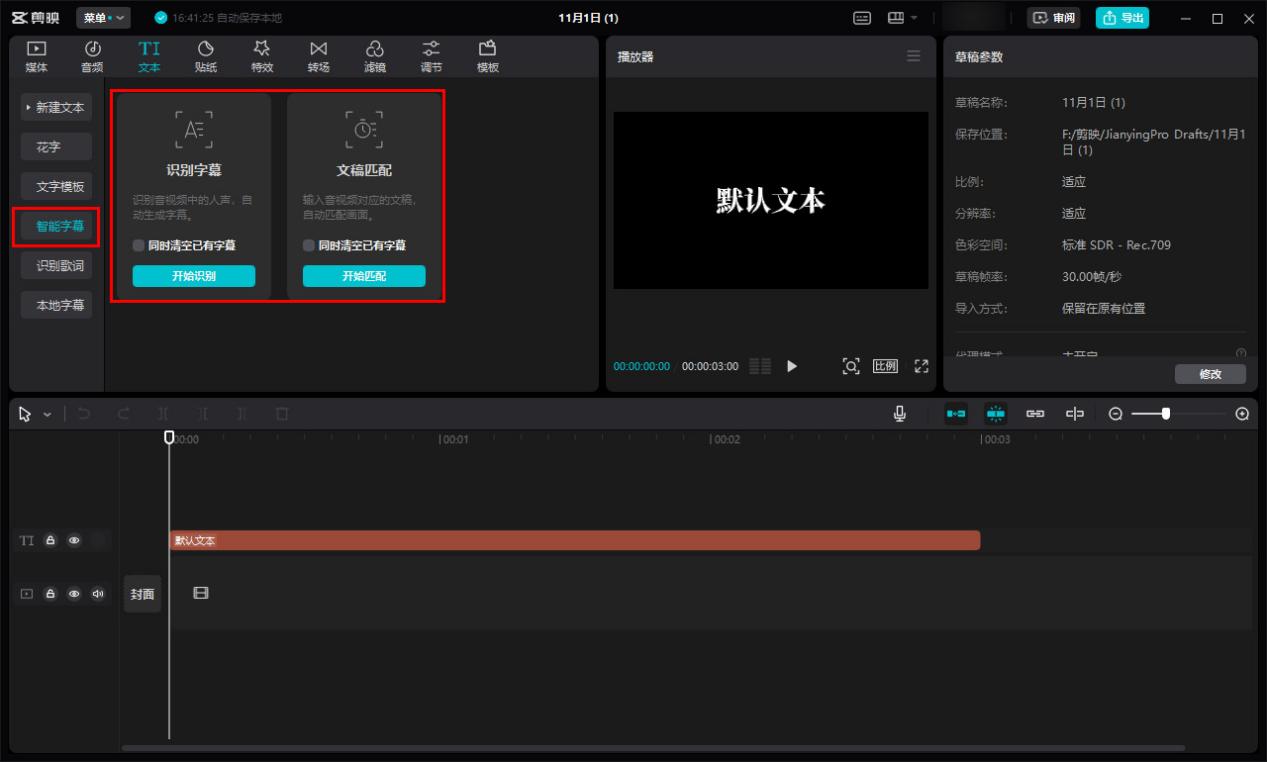Select 识别歌词 in the left sidebar
Viewport: 1267px width, 762px height.
pyautogui.click(x=57, y=265)
